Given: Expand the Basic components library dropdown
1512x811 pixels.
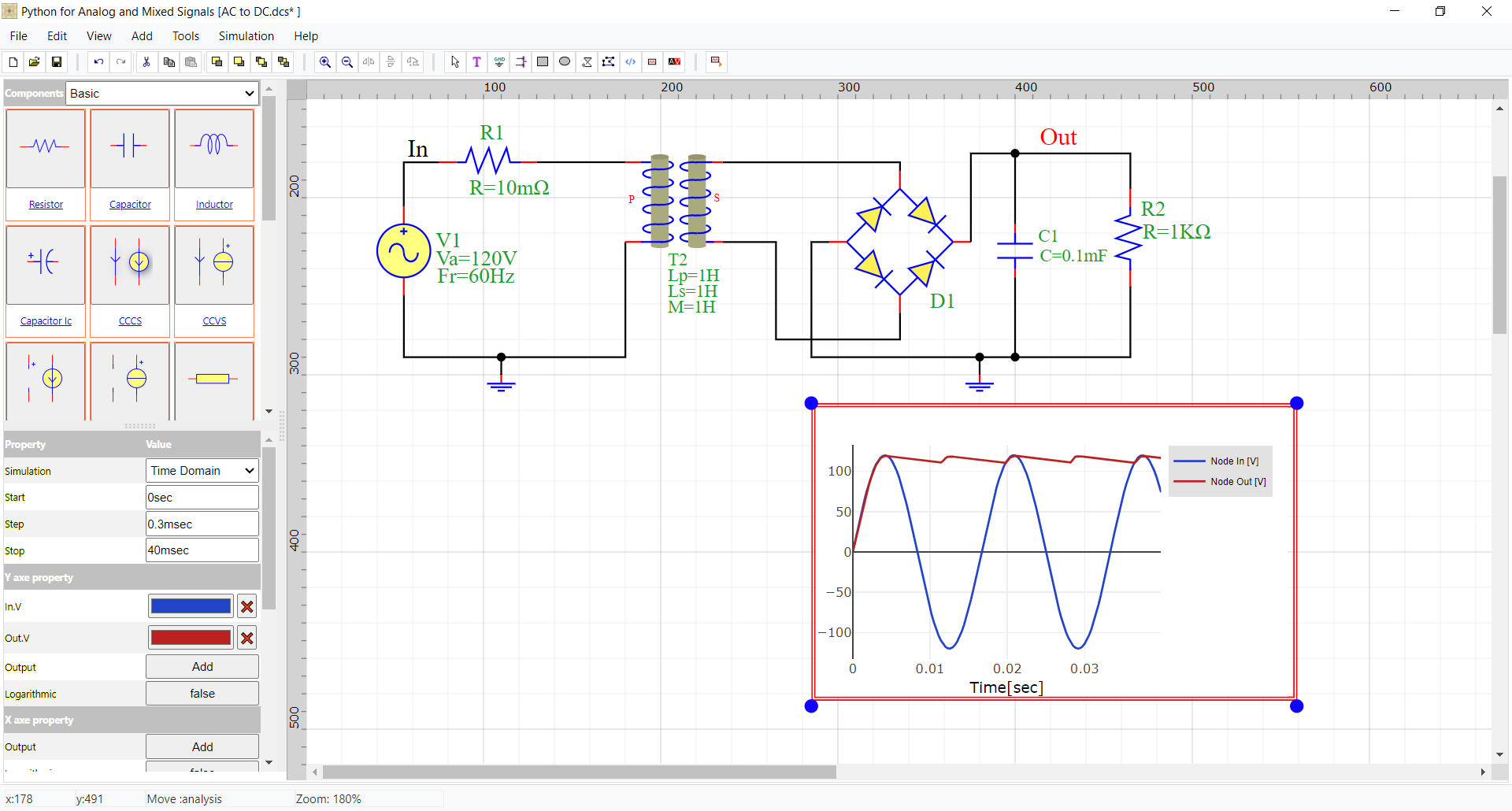Looking at the screenshot, I should click(x=162, y=94).
